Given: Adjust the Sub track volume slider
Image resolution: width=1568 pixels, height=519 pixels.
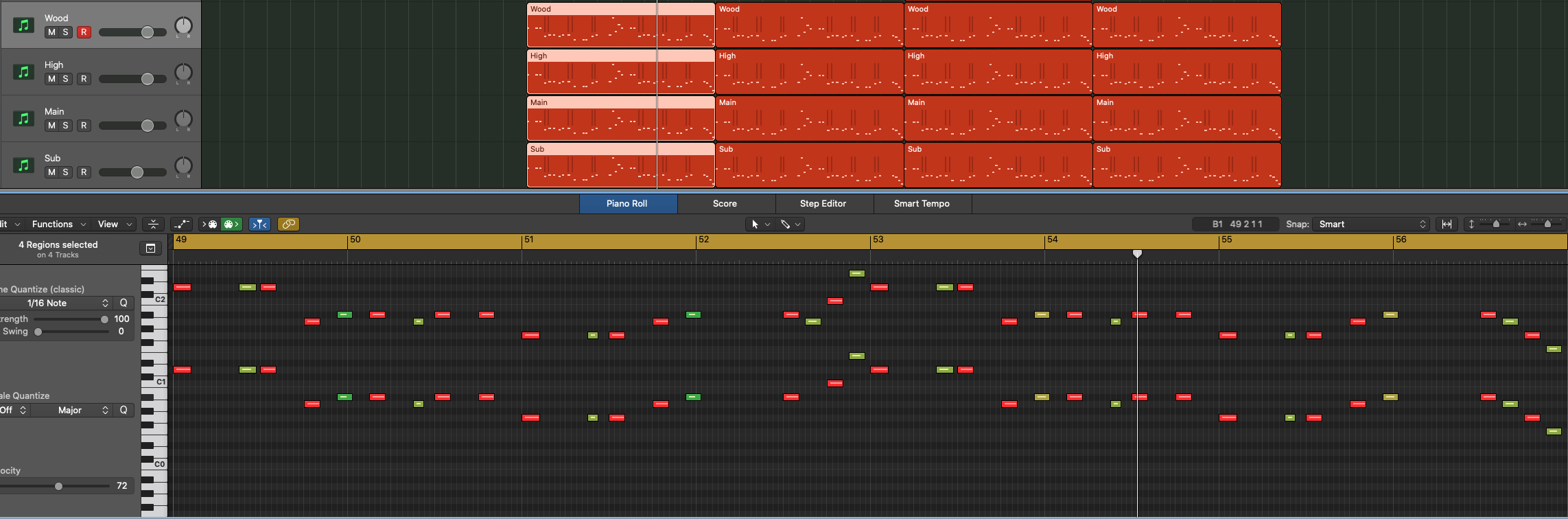Looking at the screenshot, I should pyautogui.click(x=132, y=172).
